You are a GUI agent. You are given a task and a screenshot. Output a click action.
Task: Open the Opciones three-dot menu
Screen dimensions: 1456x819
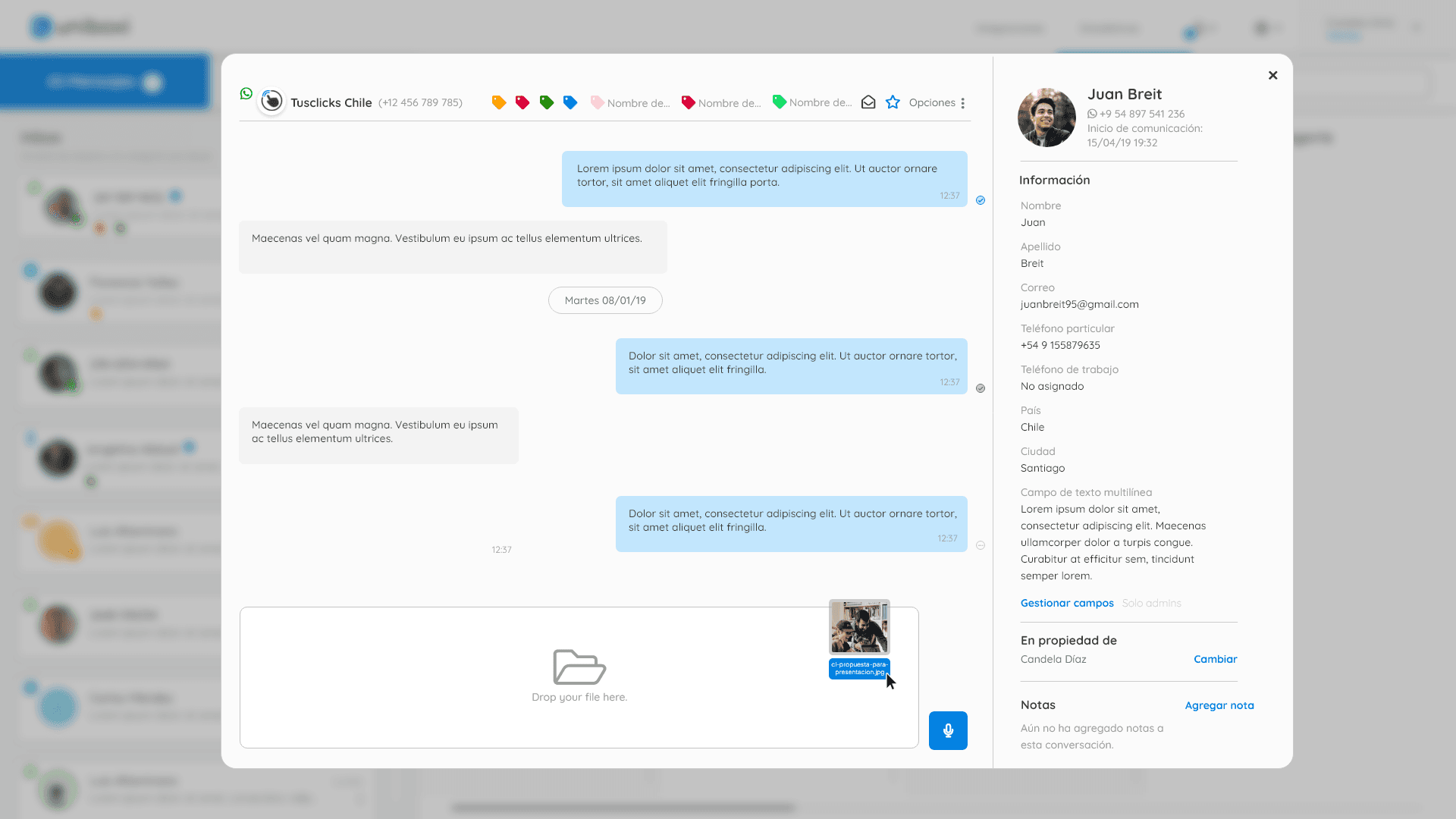click(962, 103)
